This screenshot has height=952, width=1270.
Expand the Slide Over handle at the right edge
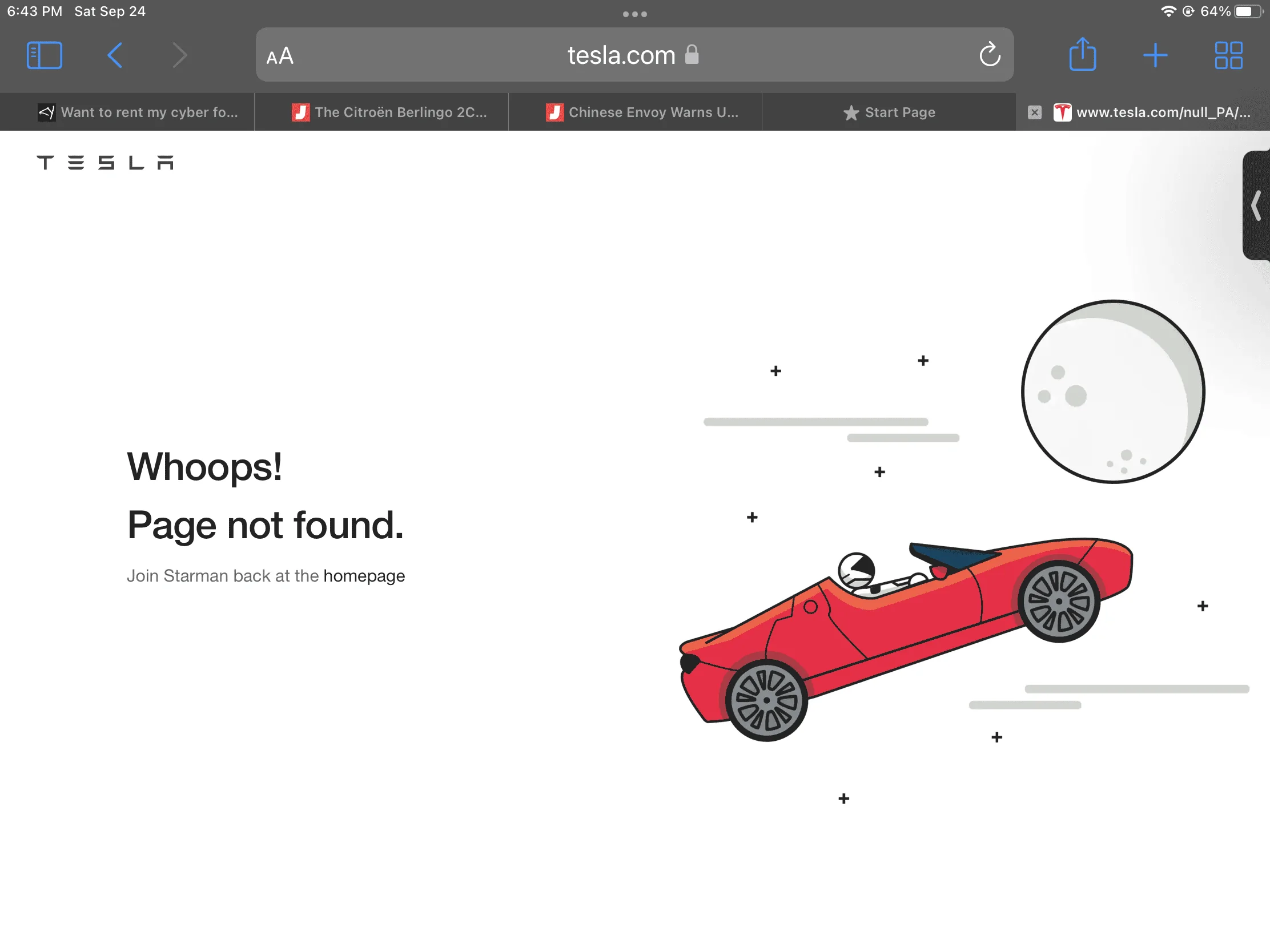click(x=1256, y=205)
